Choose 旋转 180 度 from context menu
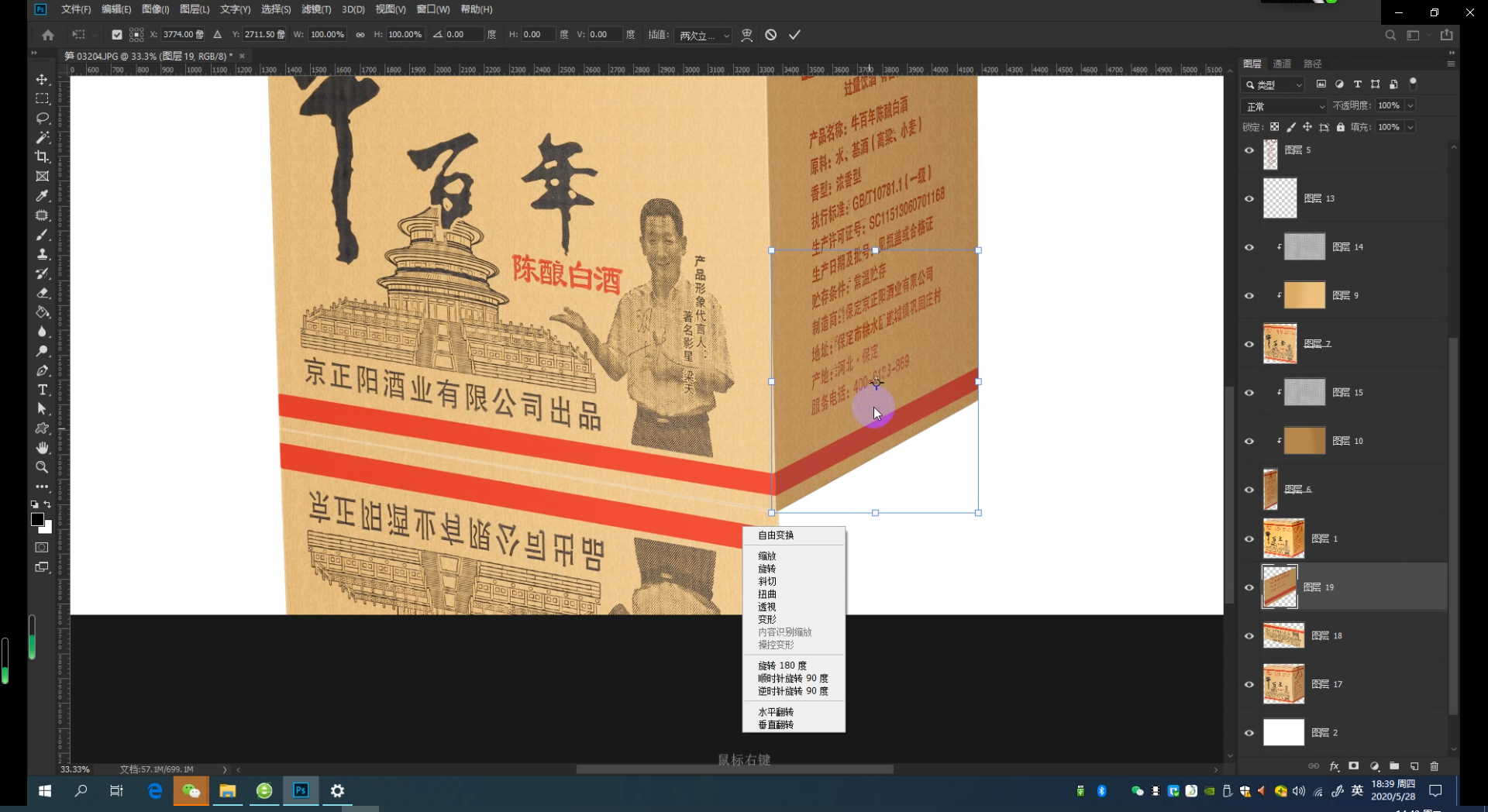 pyautogui.click(x=794, y=666)
